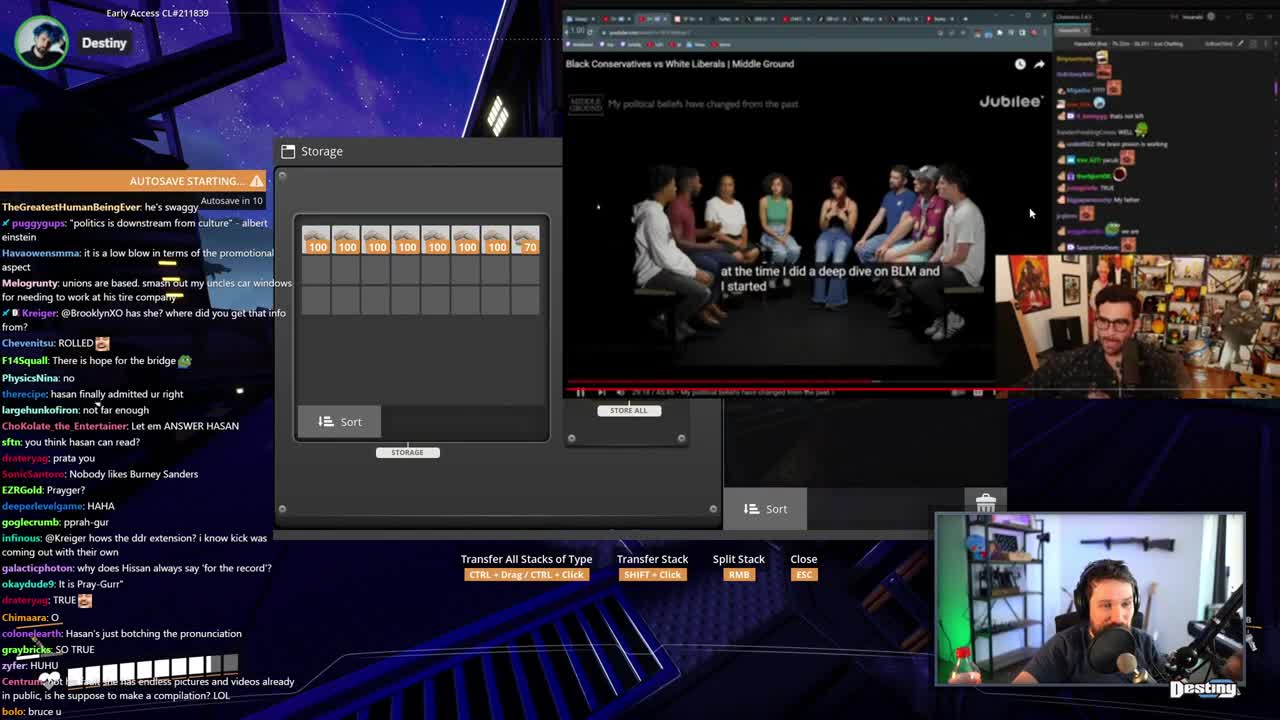
Task: Click the STORE ALL button
Action: (x=629, y=410)
